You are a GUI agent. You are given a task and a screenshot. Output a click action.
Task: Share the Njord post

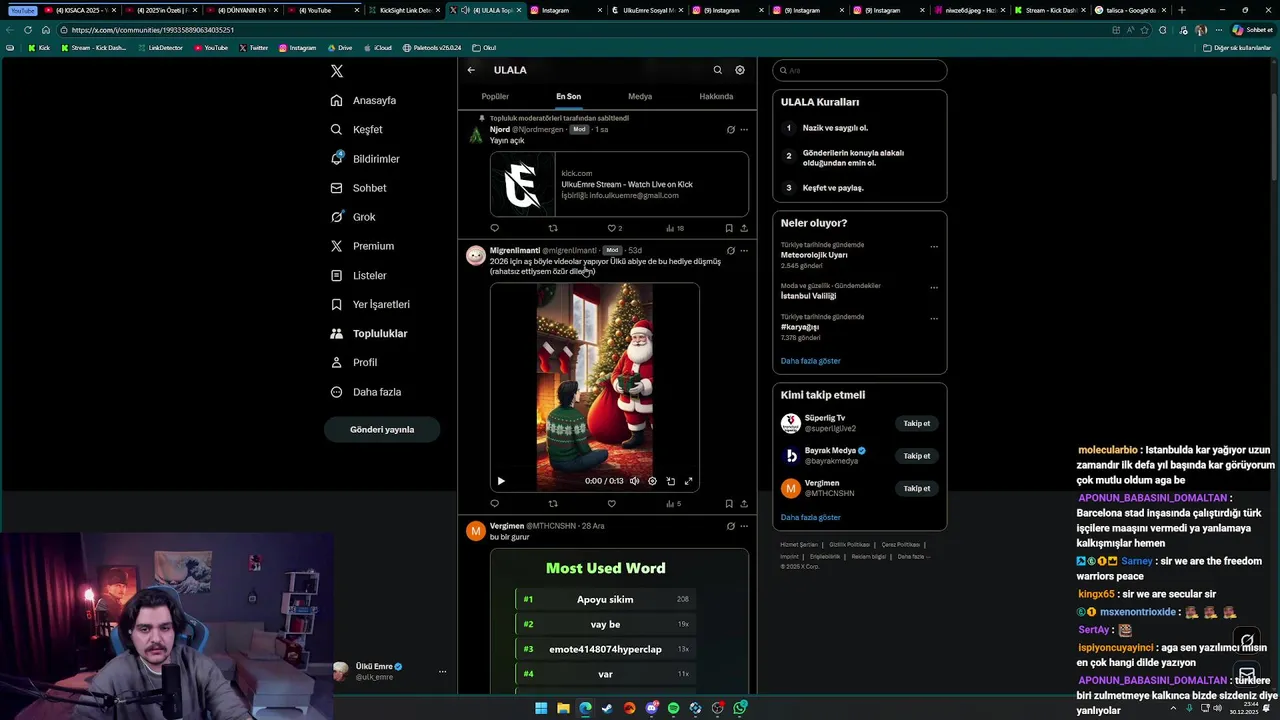(x=743, y=228)
